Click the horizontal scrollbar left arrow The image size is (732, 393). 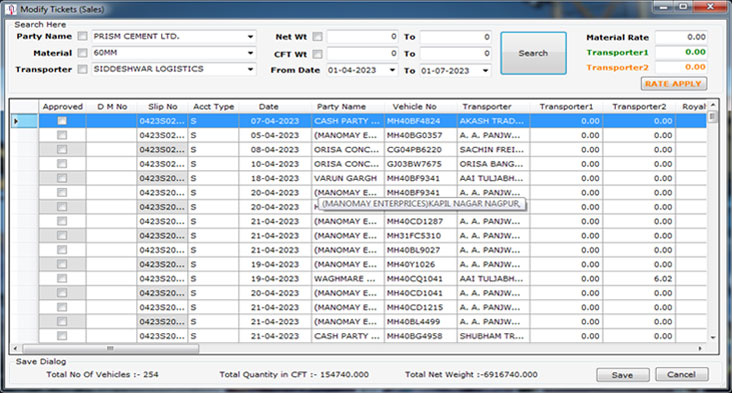(15, 348)
